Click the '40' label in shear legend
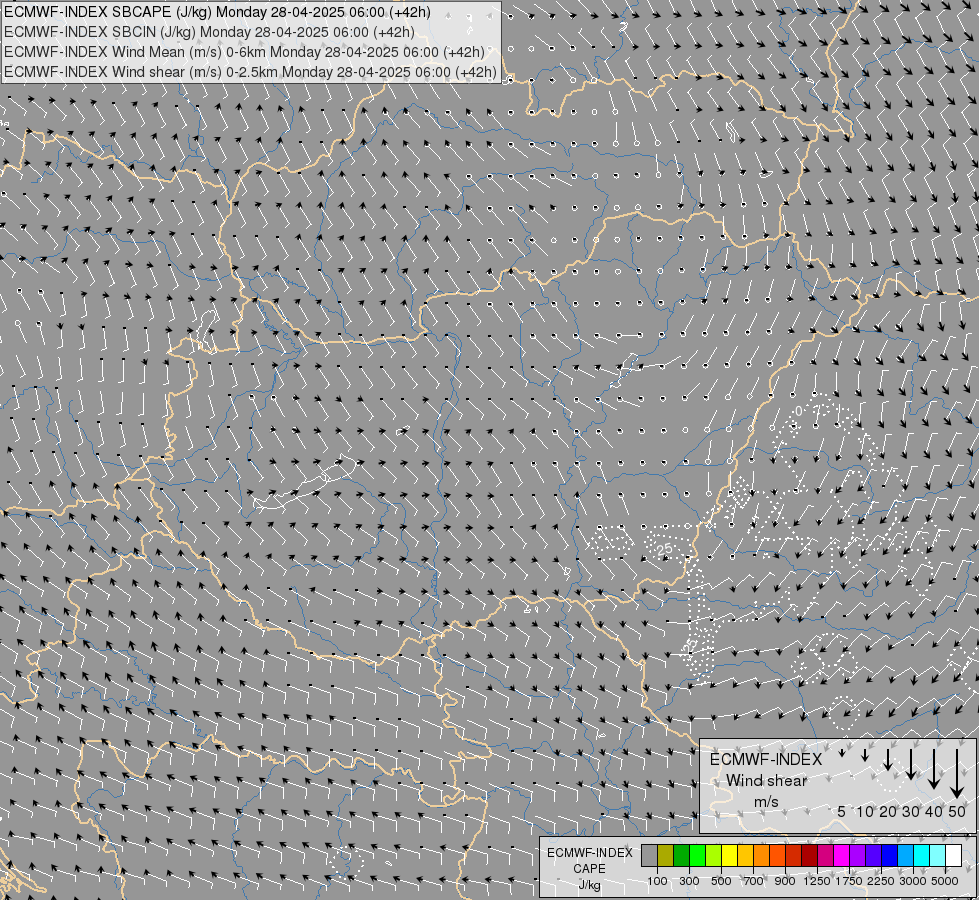This screenshot has height=900, width=979. [x=933, y=811]
